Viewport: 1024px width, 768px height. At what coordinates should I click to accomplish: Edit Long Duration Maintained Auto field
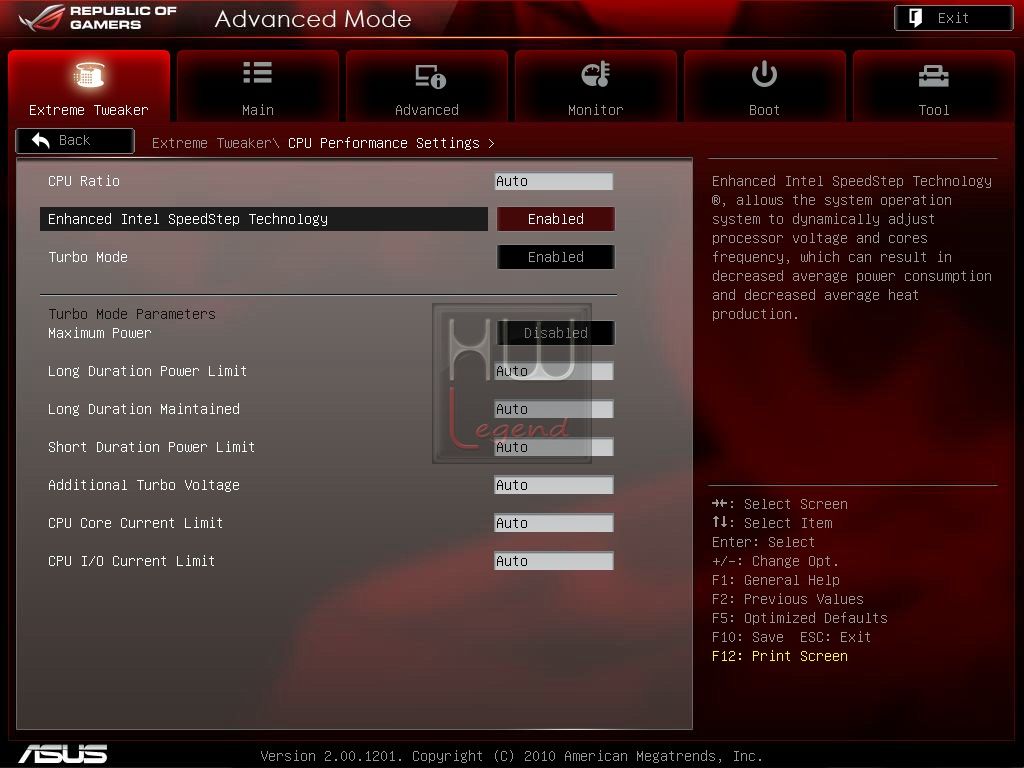554,409
